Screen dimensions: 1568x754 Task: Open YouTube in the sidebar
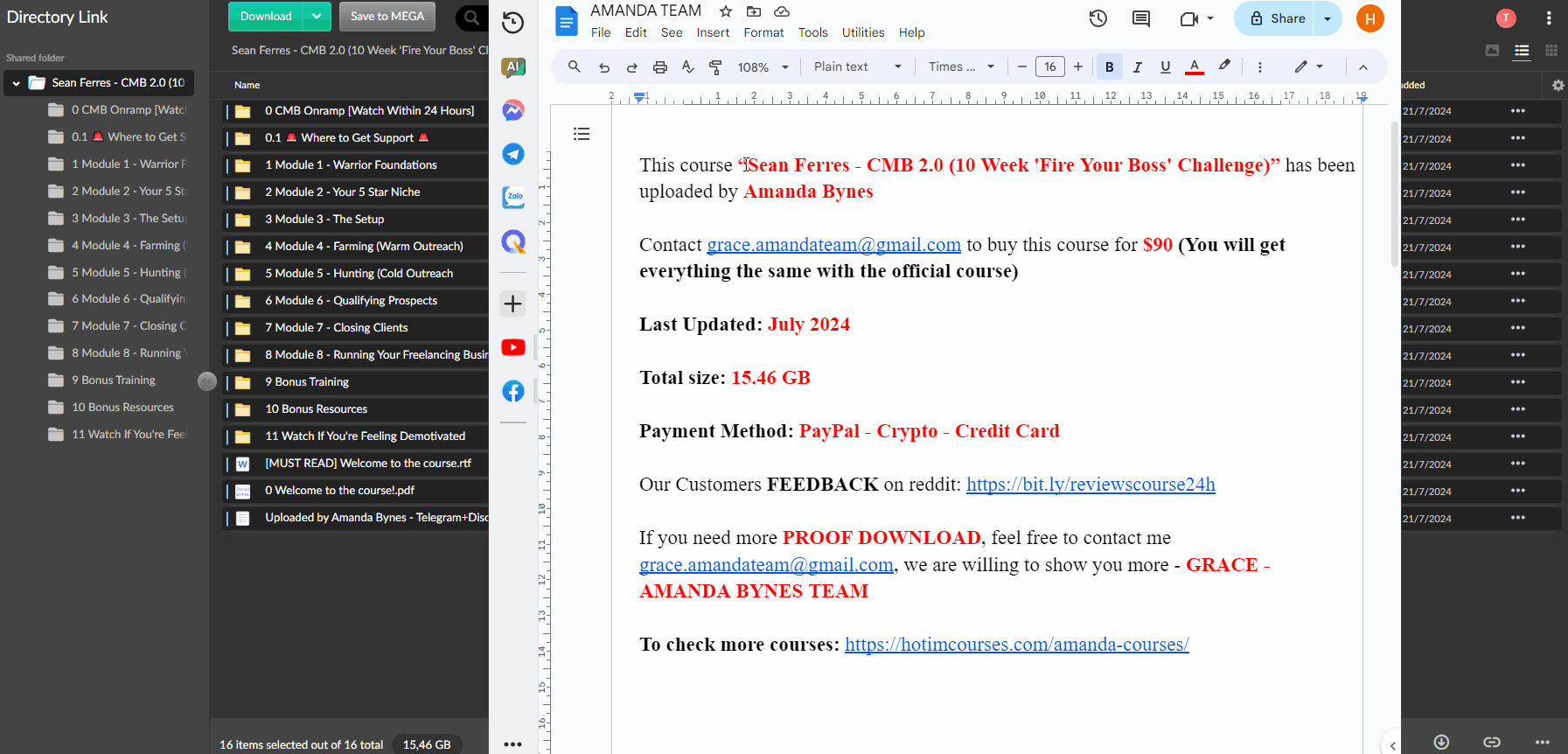pos(513,347)
